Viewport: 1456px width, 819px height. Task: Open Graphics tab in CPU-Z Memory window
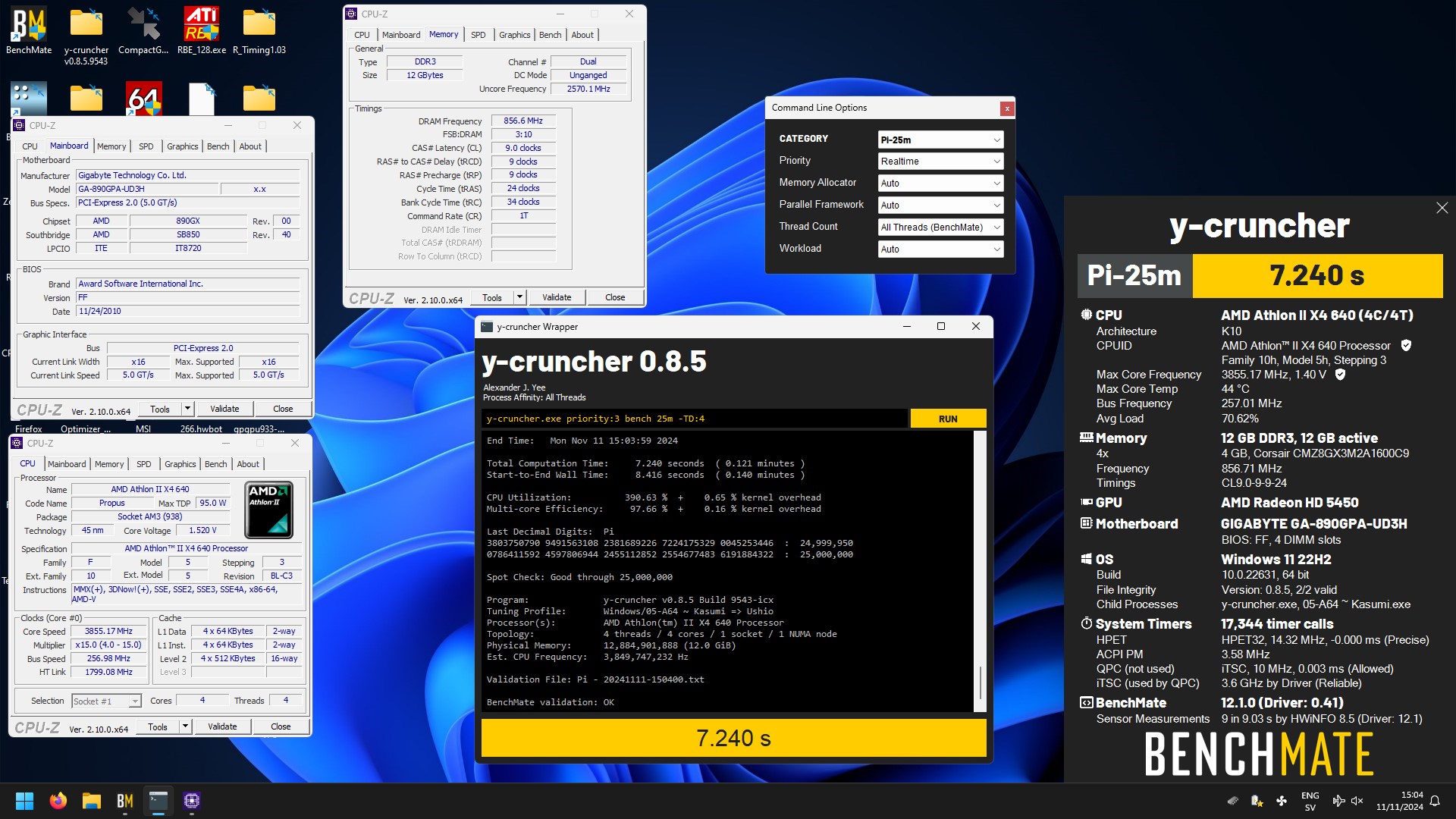click(514, 35)
